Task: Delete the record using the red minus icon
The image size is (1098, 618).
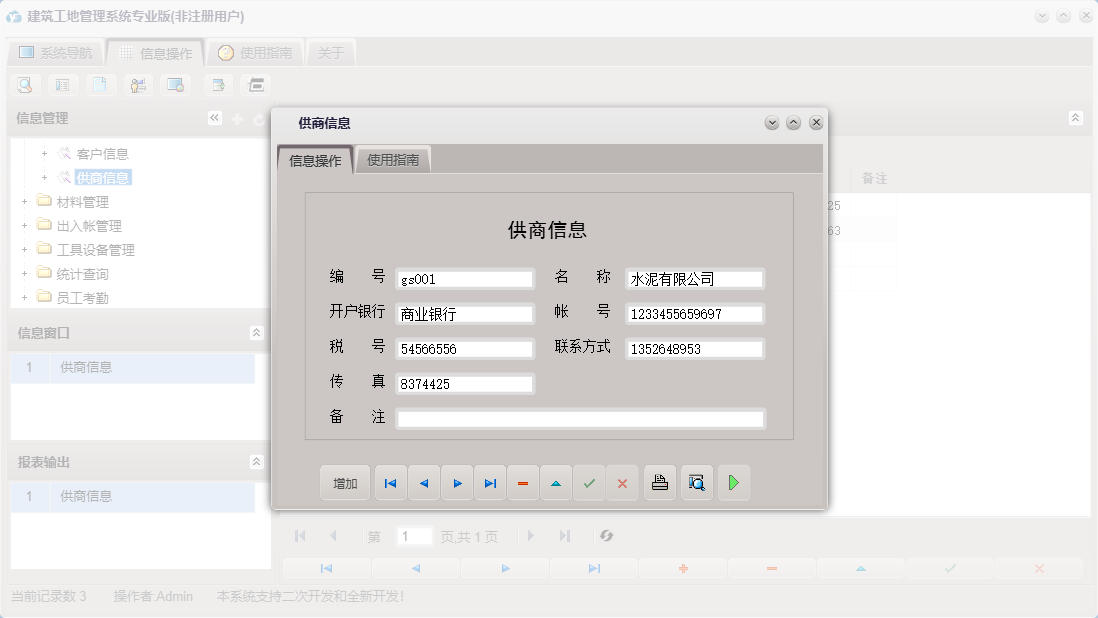Action: coord(523,483)
